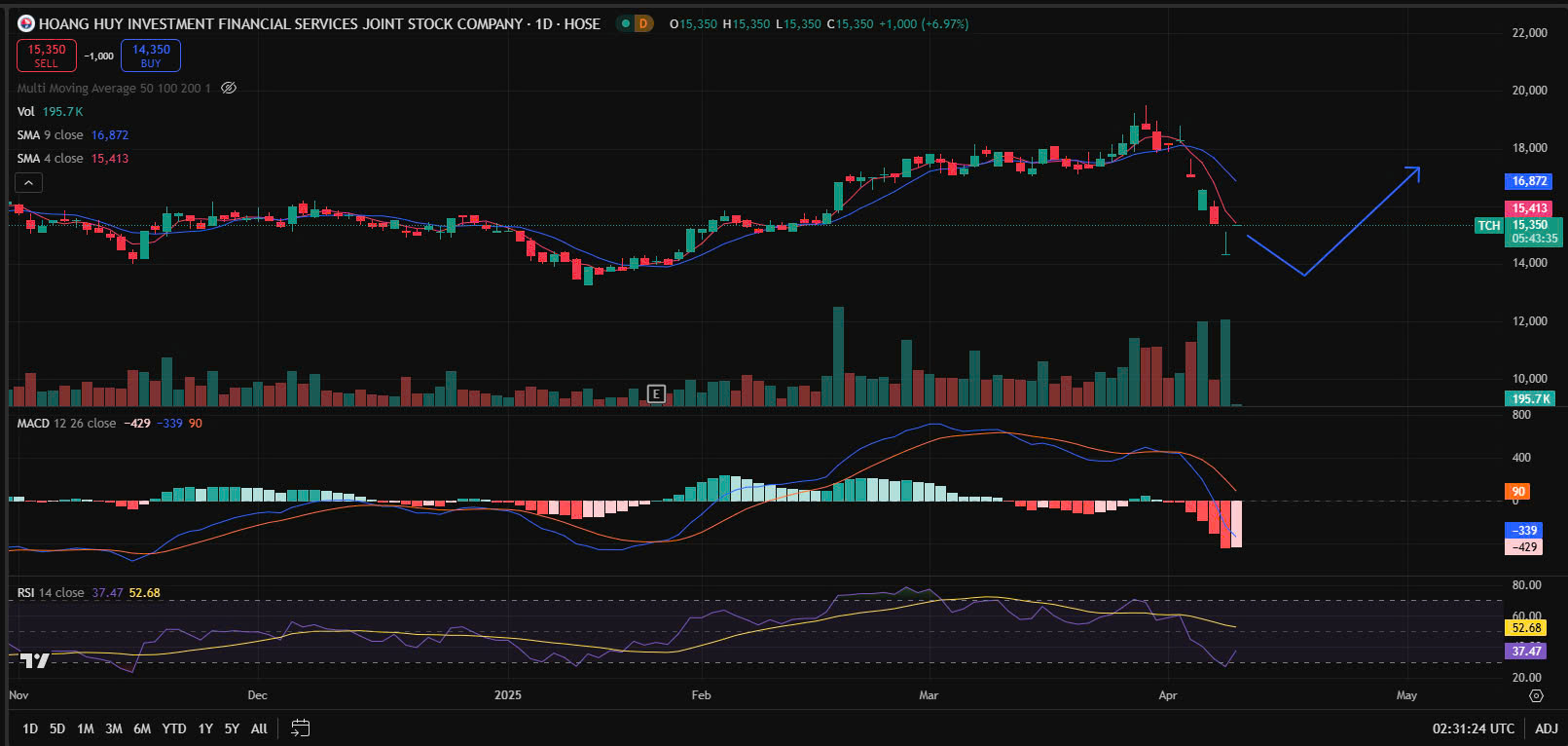The width and height of the screenshot is (1568, 746).
Task: Select the 1D time range
Action: coord(30,728)
